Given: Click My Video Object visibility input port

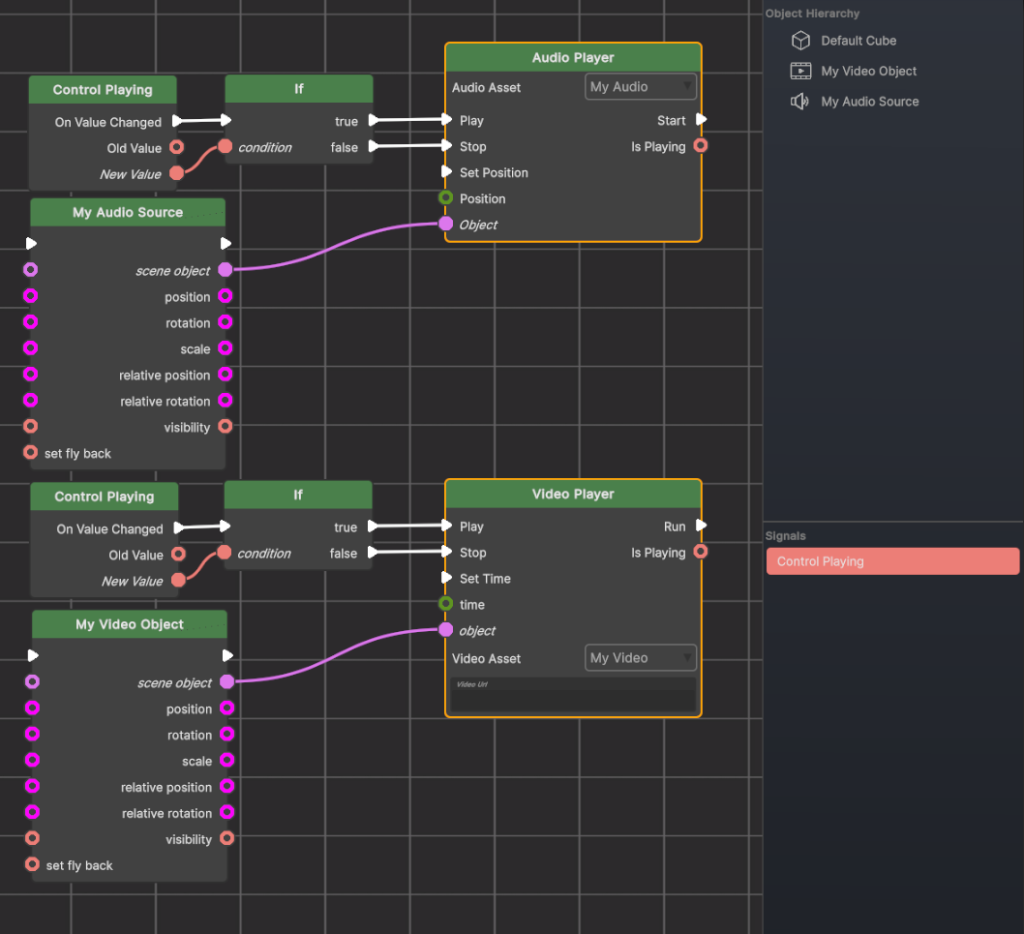Looking at the screenshot, I should pos(32,838).
